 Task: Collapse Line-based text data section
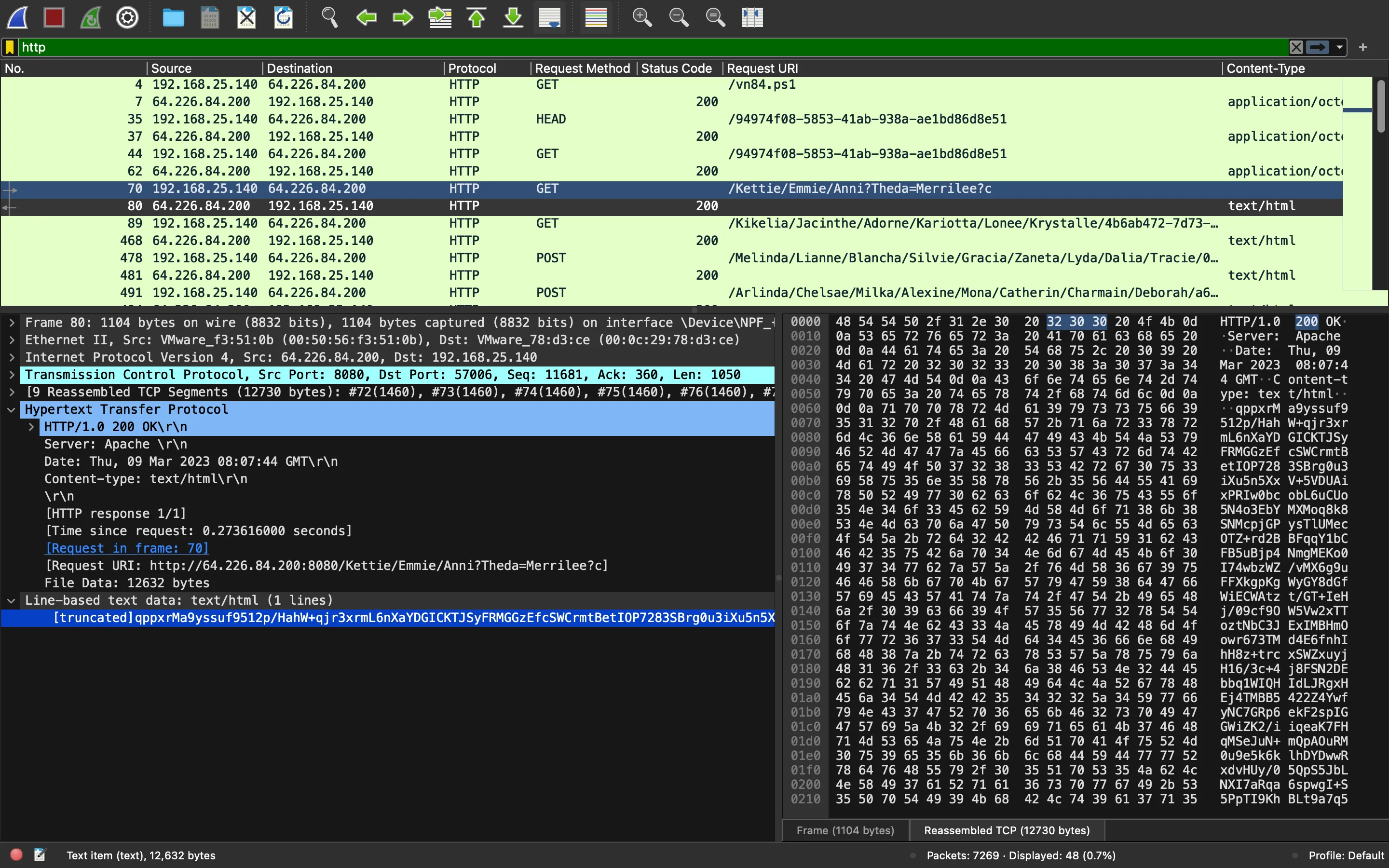[12, 600]
